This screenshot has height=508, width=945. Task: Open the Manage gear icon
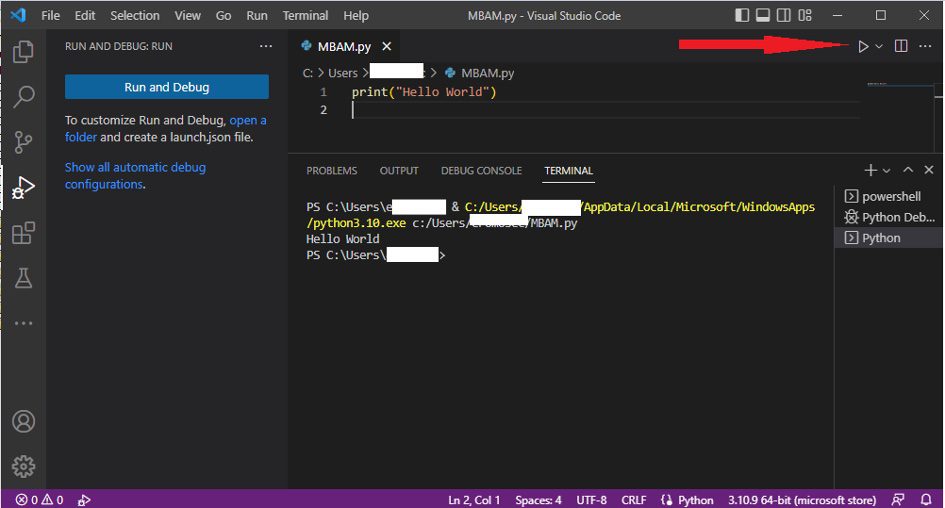[24, 466]
